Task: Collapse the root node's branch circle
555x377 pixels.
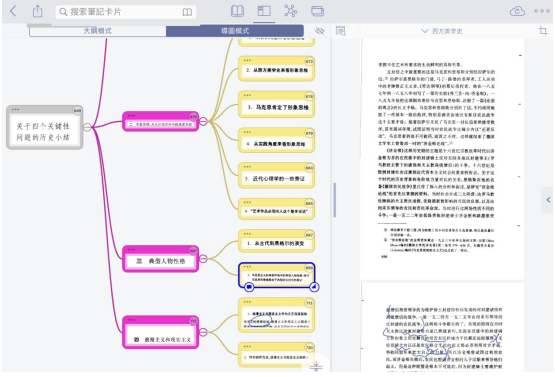Action: [87, 127]
